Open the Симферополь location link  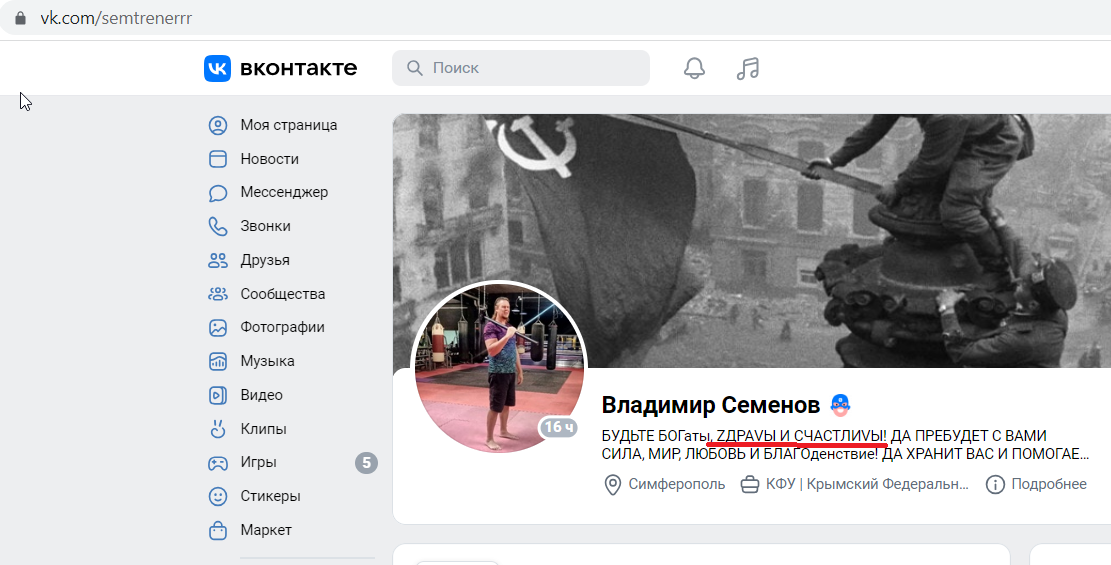point(677,484)
